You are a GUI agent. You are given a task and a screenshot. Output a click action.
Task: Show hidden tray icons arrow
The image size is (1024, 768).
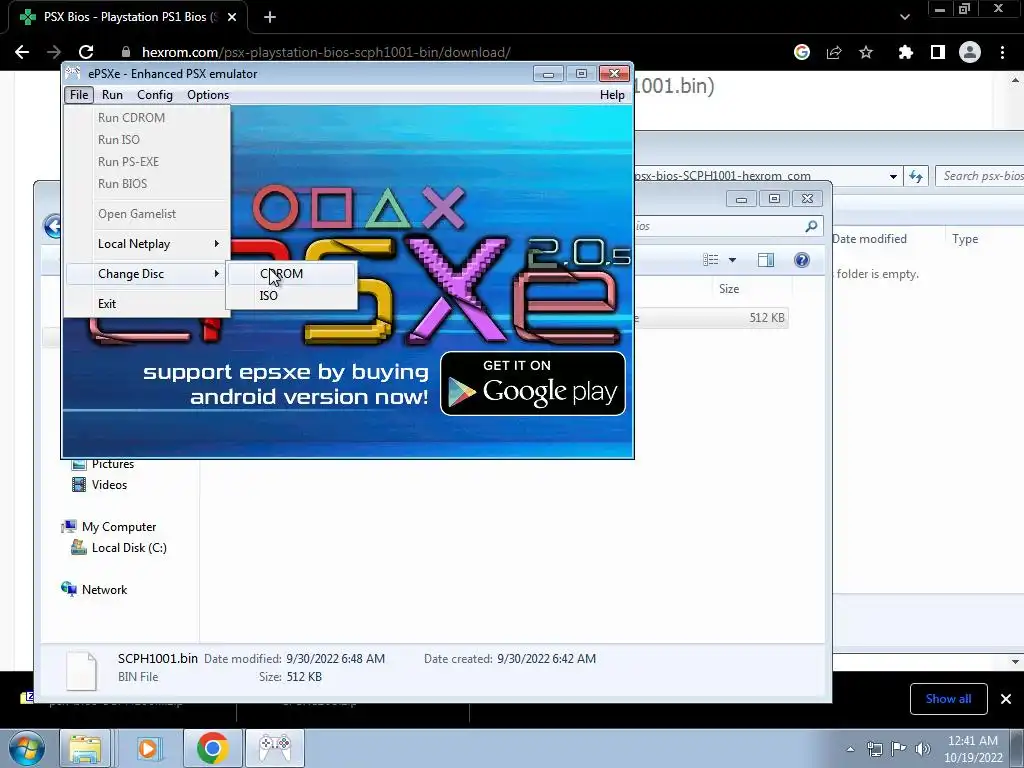point(850,749)
